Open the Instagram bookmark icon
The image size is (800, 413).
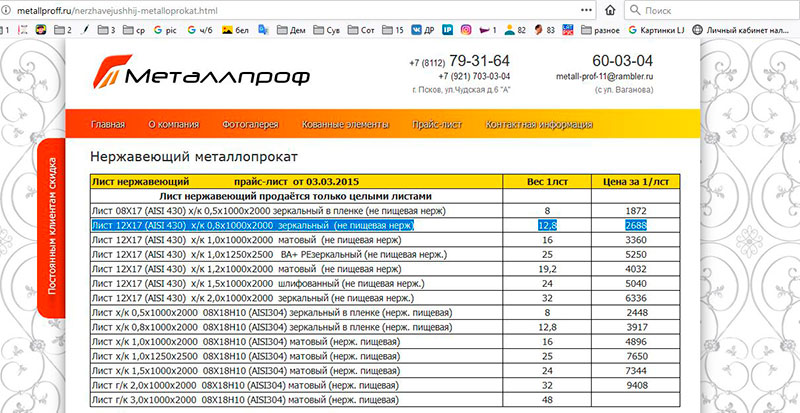467,30
